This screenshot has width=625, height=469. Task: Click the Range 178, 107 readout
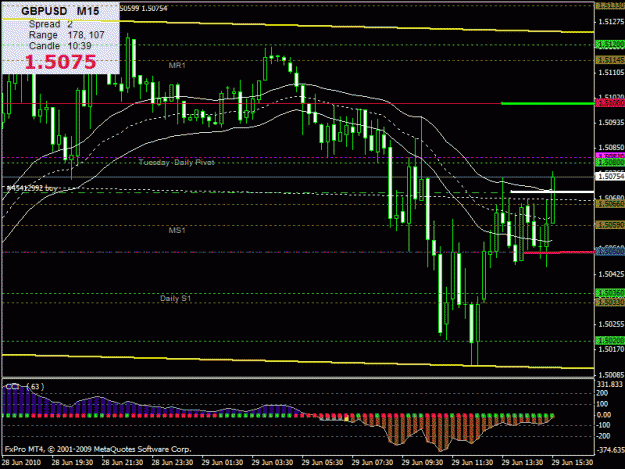(67, 35)
